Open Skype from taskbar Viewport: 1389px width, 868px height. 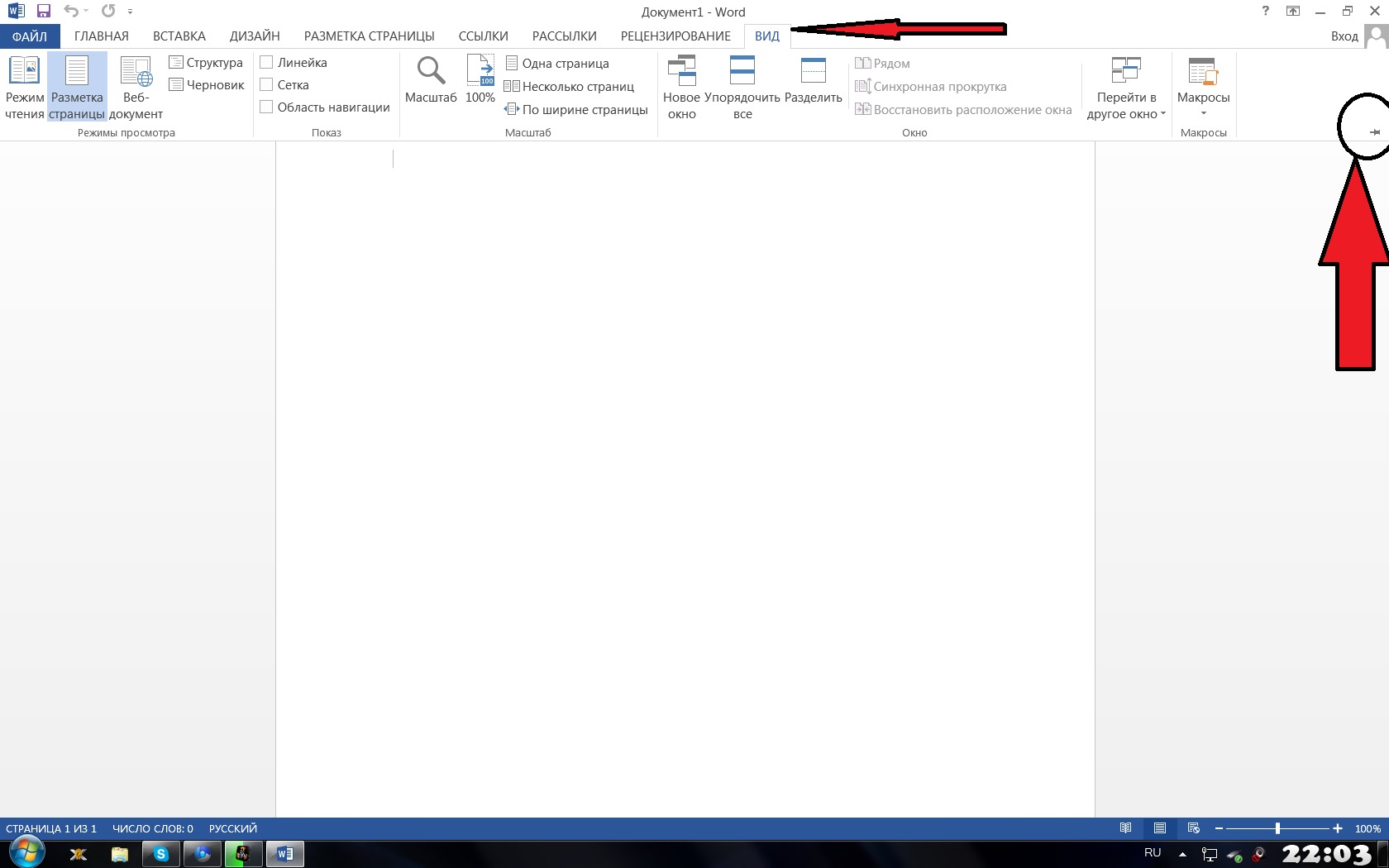(x=161, y=854)
